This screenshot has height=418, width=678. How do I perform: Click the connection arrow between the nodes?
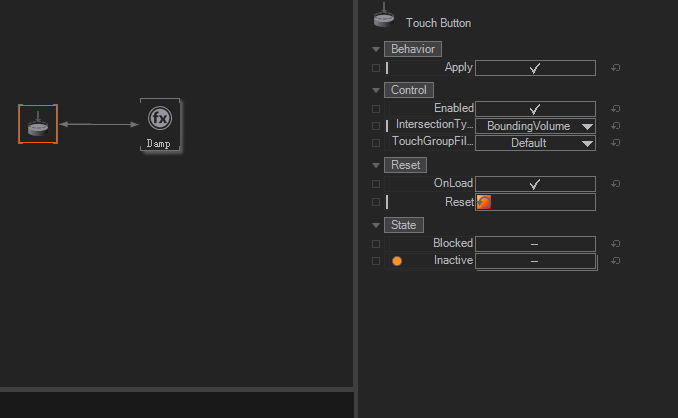point(98,124)
